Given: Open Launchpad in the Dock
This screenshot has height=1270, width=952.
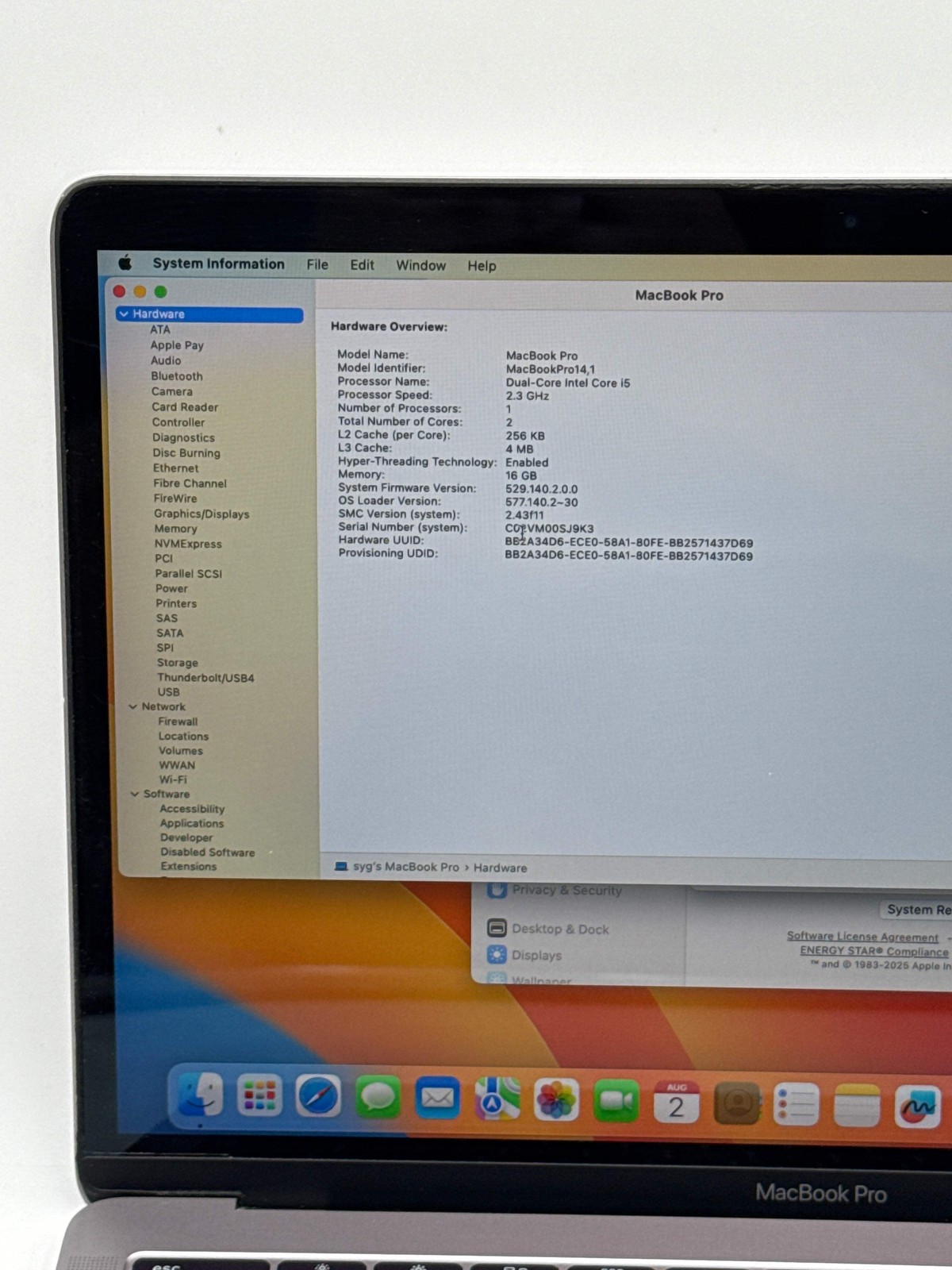Looking at the screenshot, I should coord(259,1095).
